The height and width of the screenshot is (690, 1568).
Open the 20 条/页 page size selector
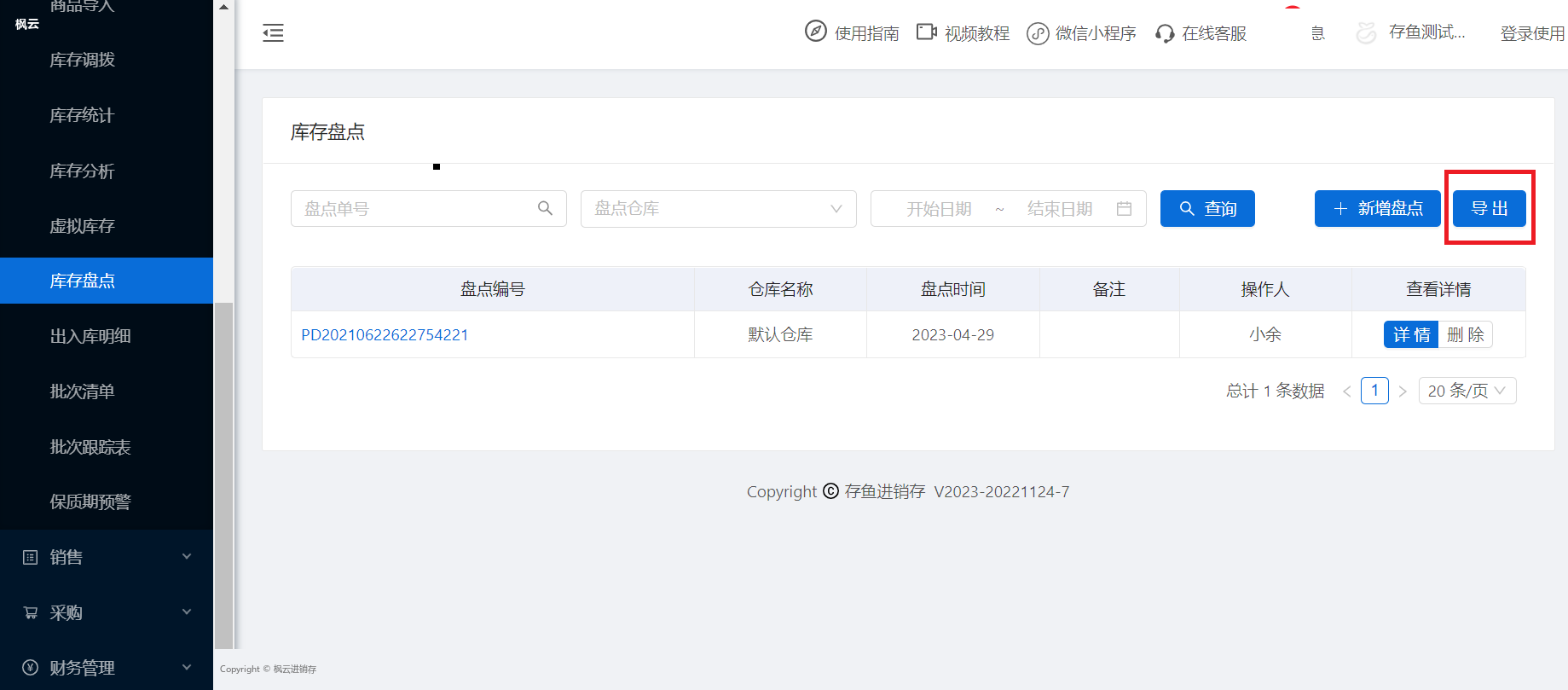(x=1467, y=391)
